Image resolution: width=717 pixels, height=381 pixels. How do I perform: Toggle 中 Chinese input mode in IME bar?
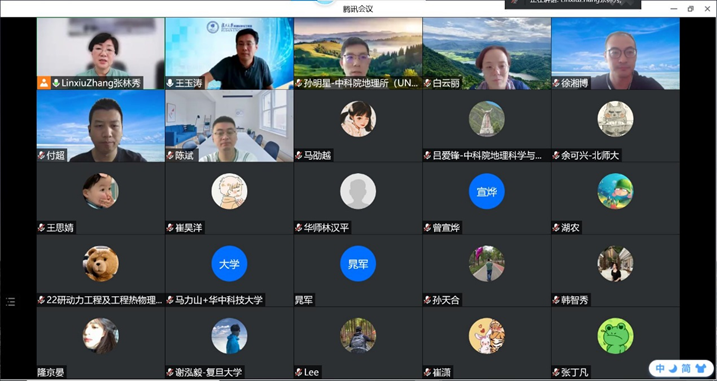click(660, 368)
